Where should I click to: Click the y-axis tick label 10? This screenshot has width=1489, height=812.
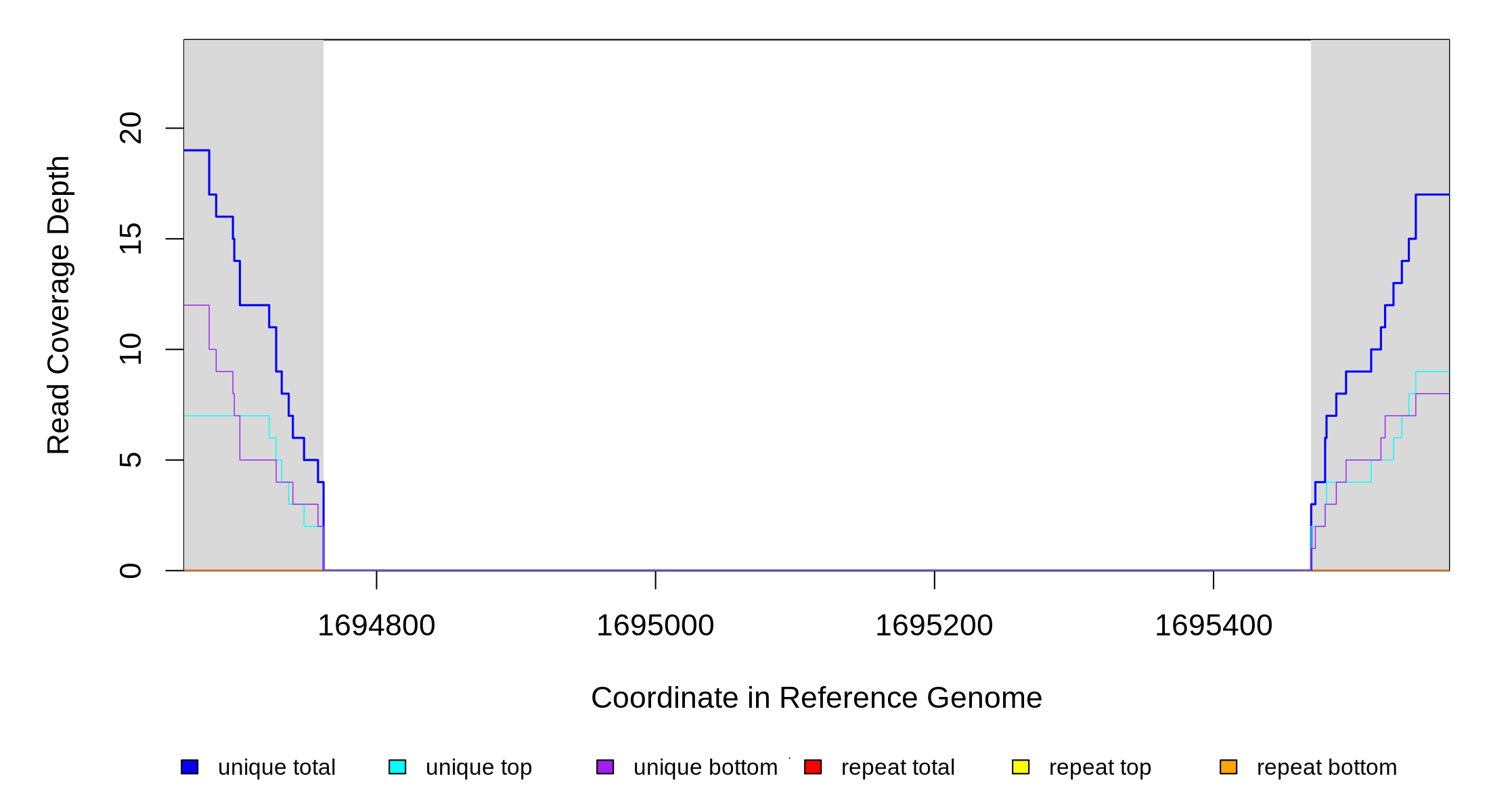click(131, 349)
